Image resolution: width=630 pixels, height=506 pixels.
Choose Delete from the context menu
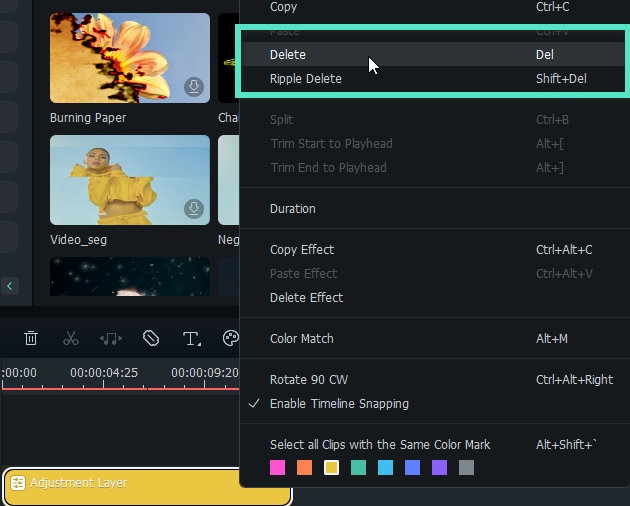(x=433, y=54)
